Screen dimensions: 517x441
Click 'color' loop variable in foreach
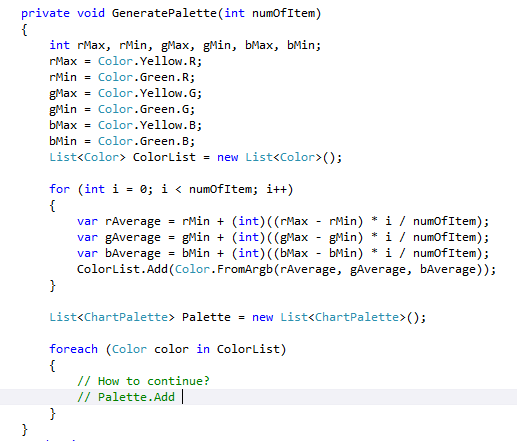click(171, 349)
